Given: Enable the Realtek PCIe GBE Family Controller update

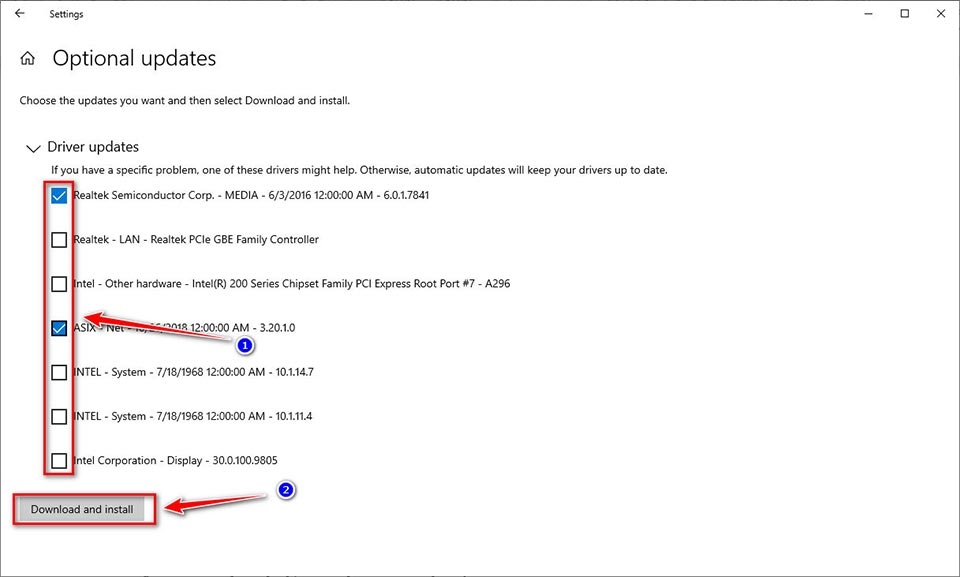Looking at the screenshot, I should click(x=59, y=239).
